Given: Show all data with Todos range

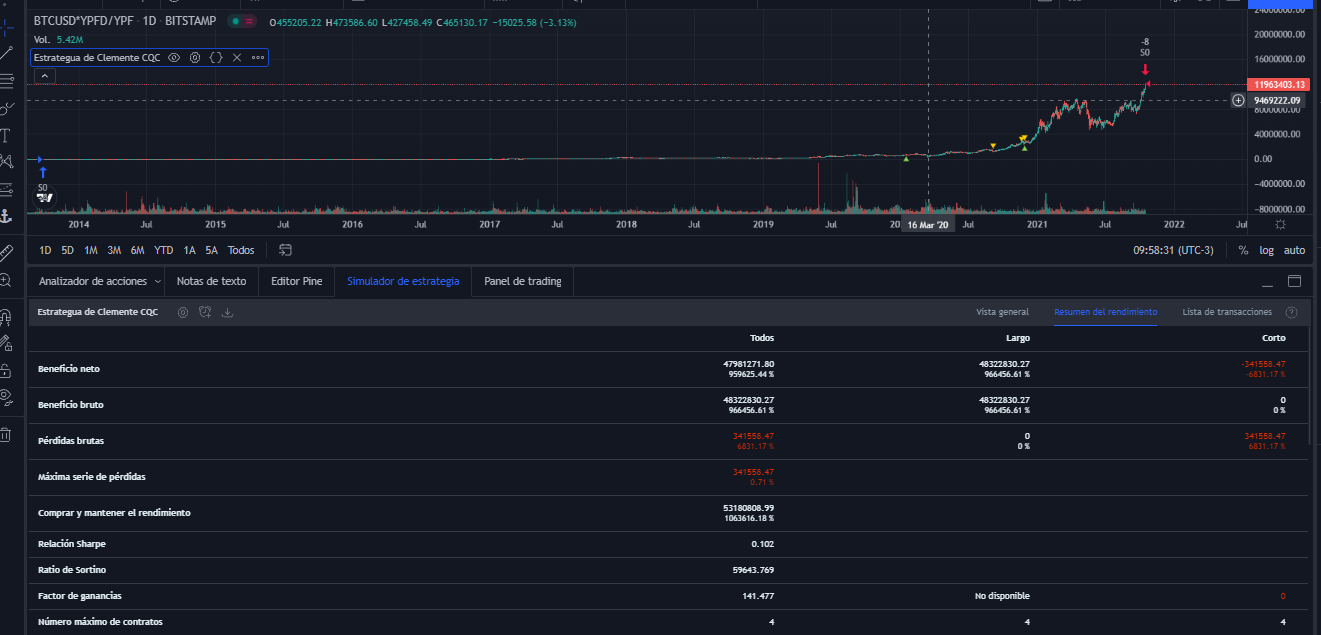Looking at the screenshot, I should click(241, 250).
